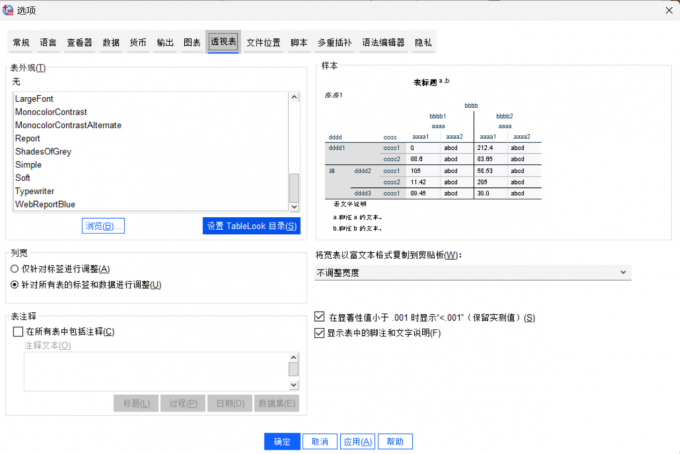The image size is (680, 454).
Task: Click the 应用(A) button
Action: [357, 441]
